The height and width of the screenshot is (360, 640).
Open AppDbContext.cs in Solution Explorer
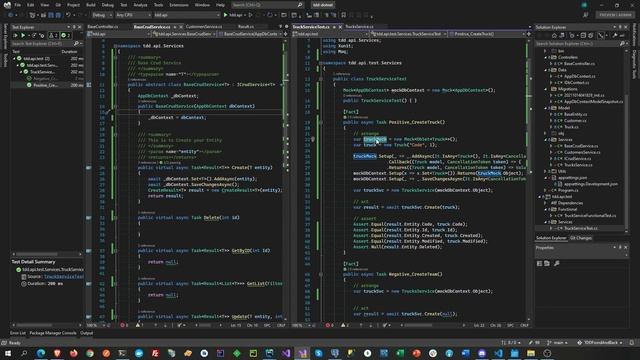pos(579,76)
